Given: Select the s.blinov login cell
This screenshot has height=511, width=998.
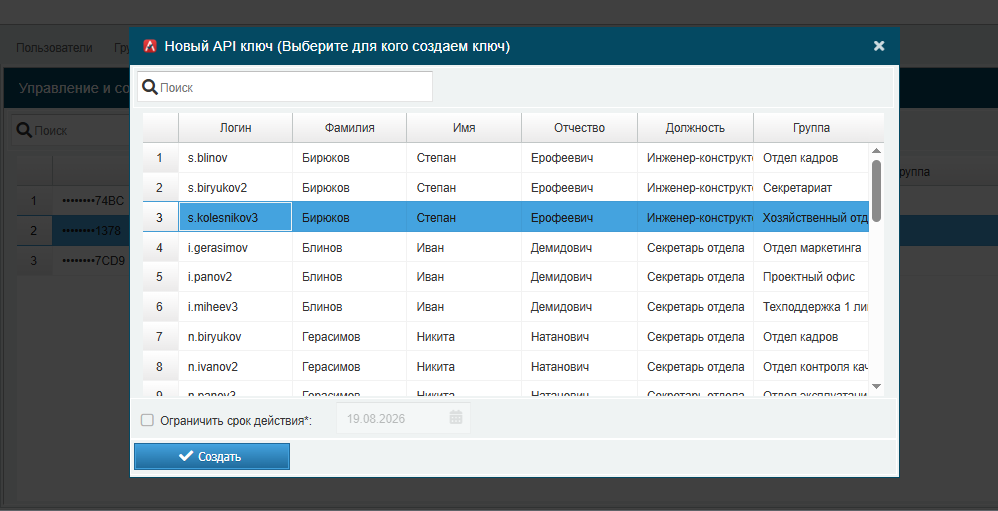Looking at the screenshot, I should (235, 158).
